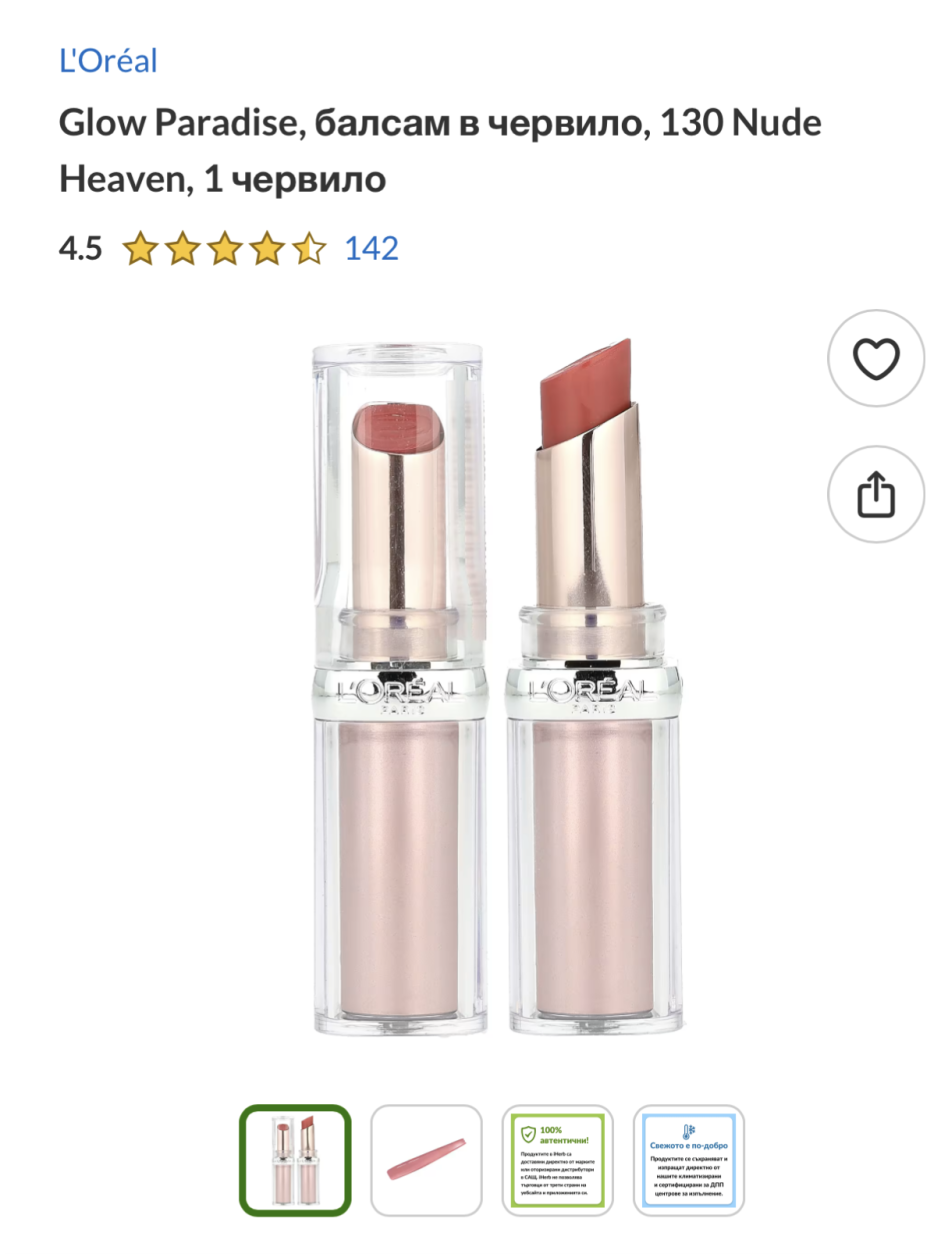
Task: Choose the fourth gold rating star
Action: tap(267, 248)
